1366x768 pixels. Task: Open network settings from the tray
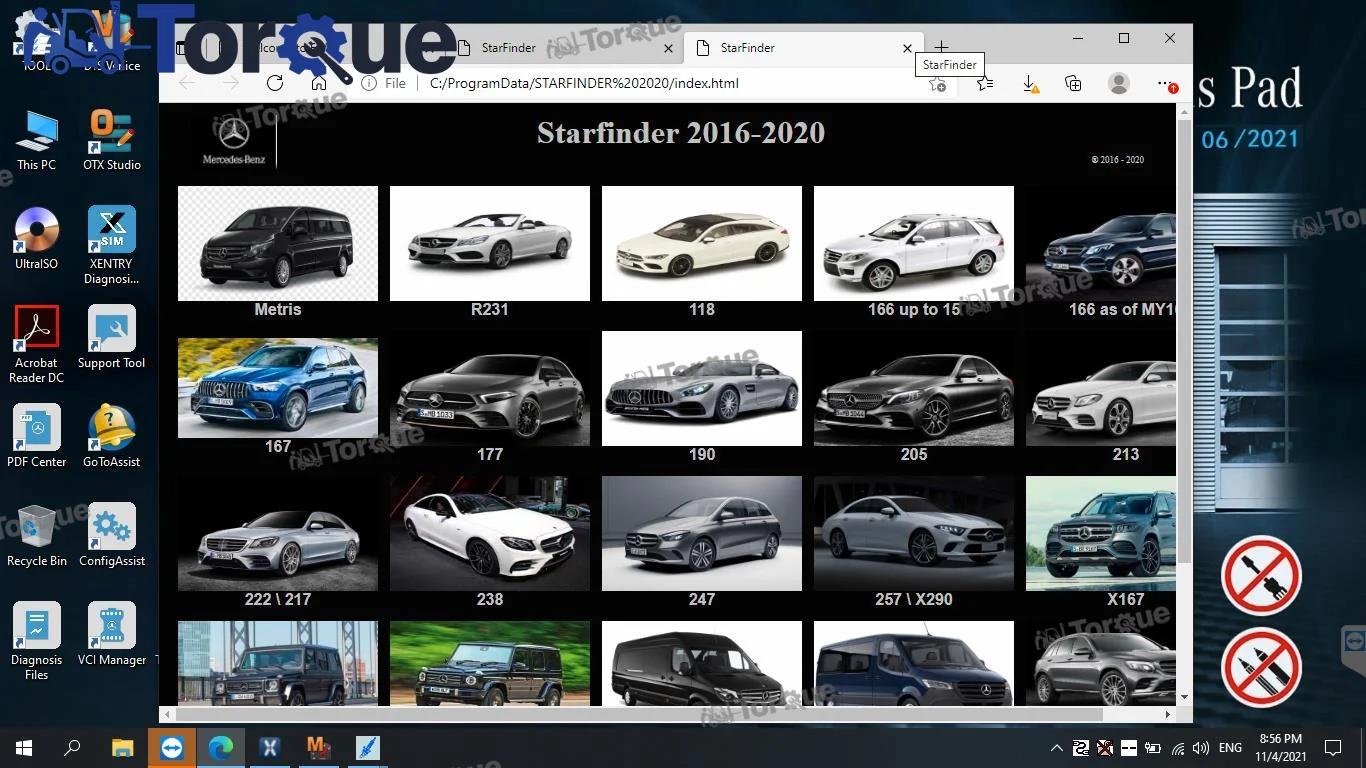1178,748
